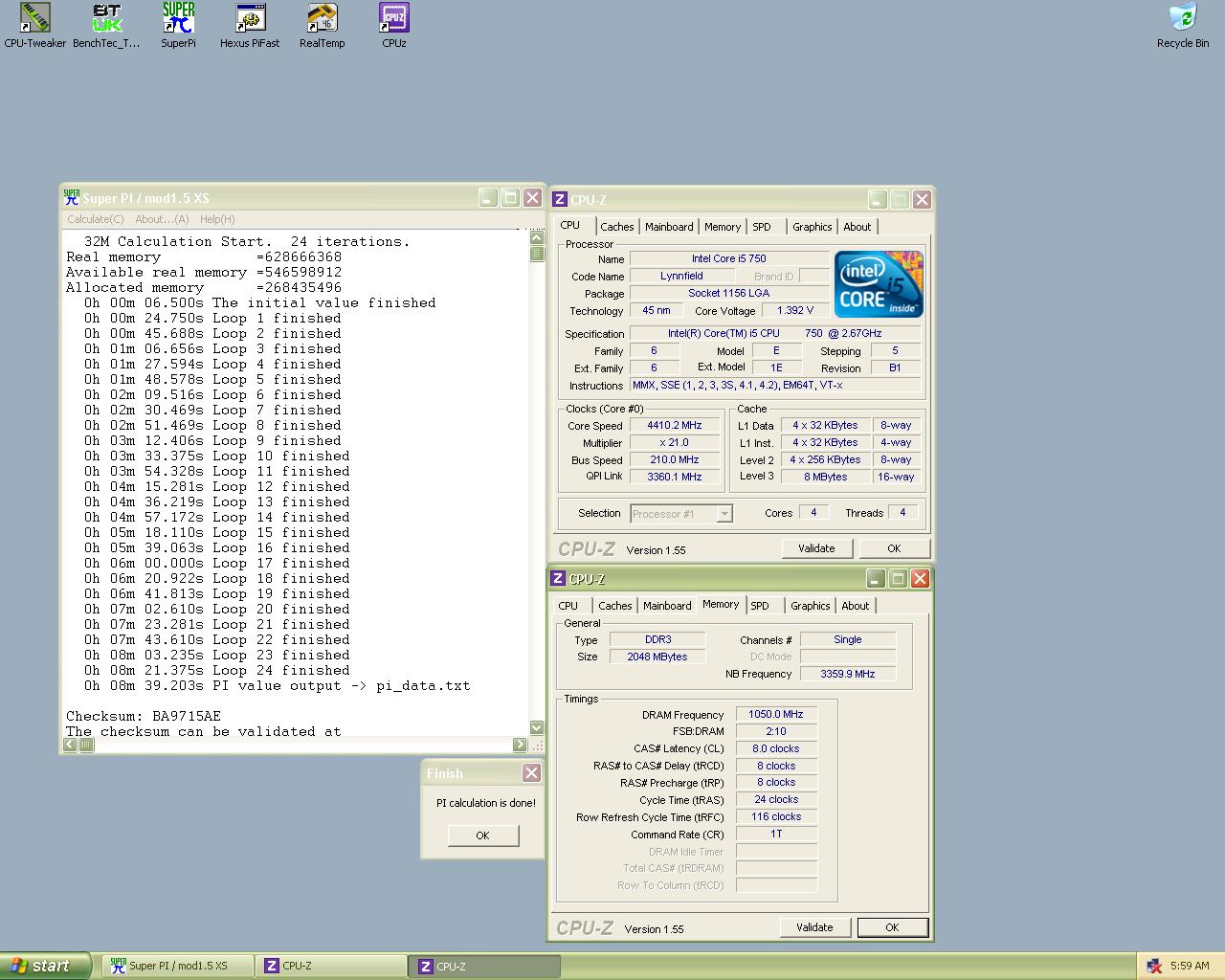Open the Recycle Bin
The width and height of the screenshot is (1225, 980).
[x=1183, y=19]
